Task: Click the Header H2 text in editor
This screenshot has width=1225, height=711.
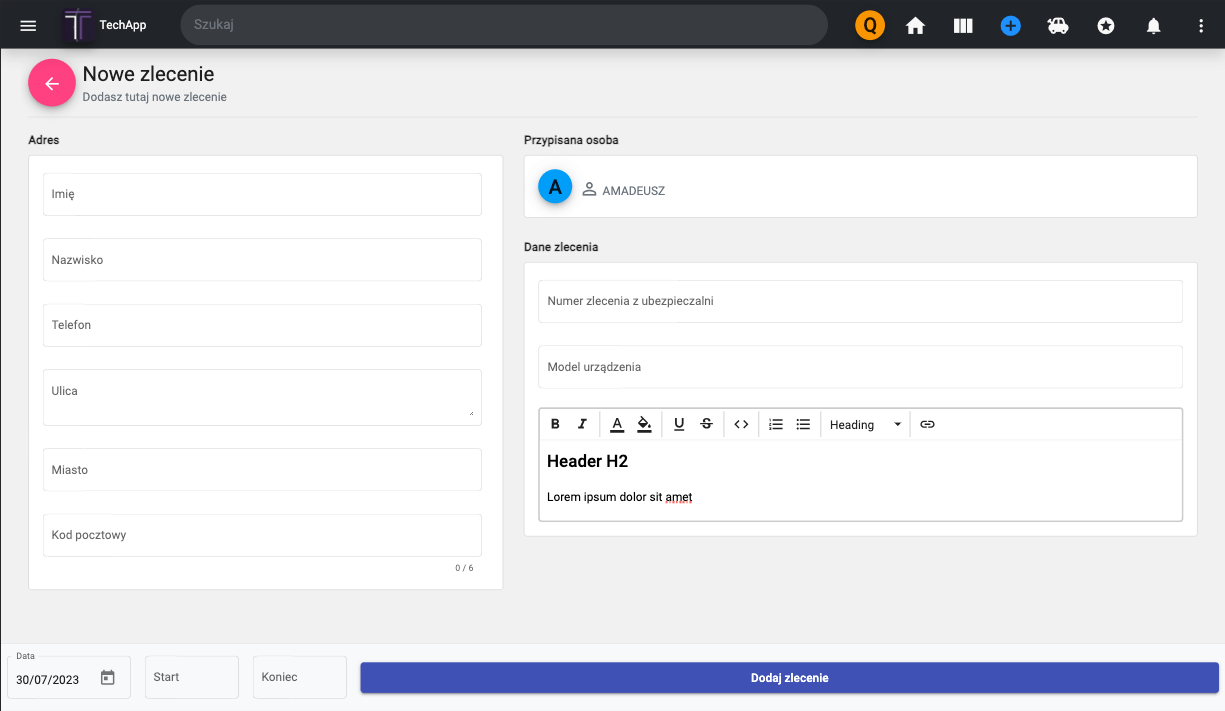Action: (x=587, y=461)
